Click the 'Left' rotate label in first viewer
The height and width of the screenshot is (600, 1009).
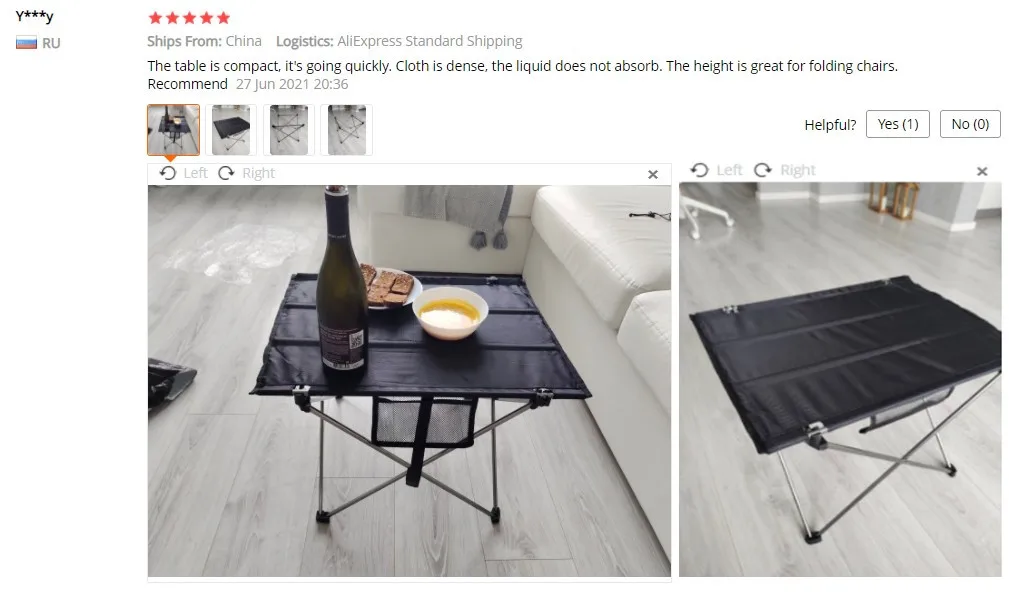coord(195,173)
